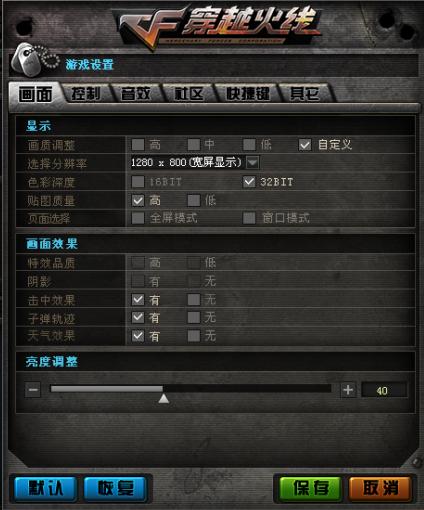Image resolution: width=424 pixels, height=510 pixels.
Task: Select 16BIT color depth checkbox
Action: (x=138, y=182)
